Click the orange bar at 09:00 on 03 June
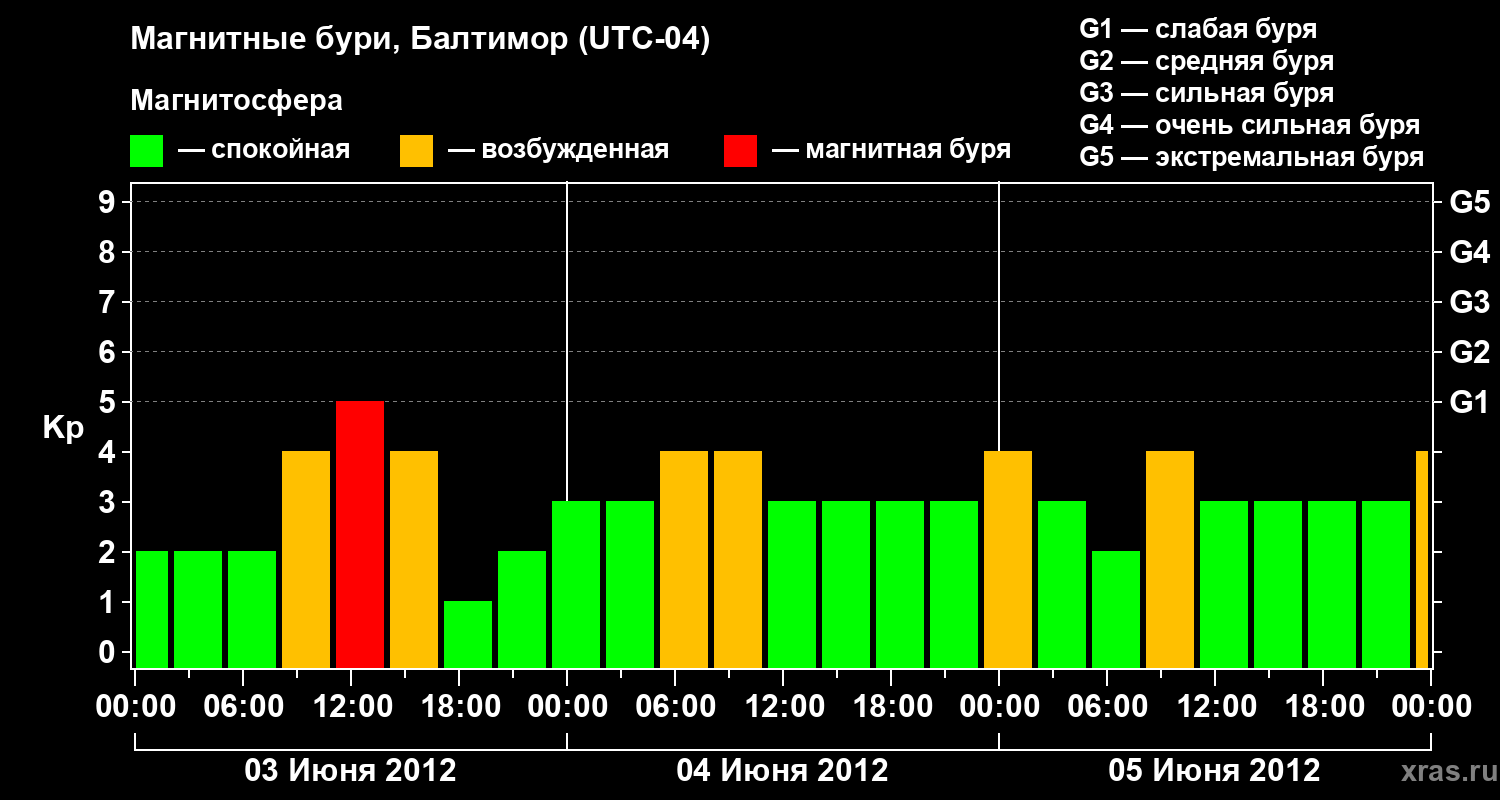Screen dimensions: 1500x800 click(306, 559)
